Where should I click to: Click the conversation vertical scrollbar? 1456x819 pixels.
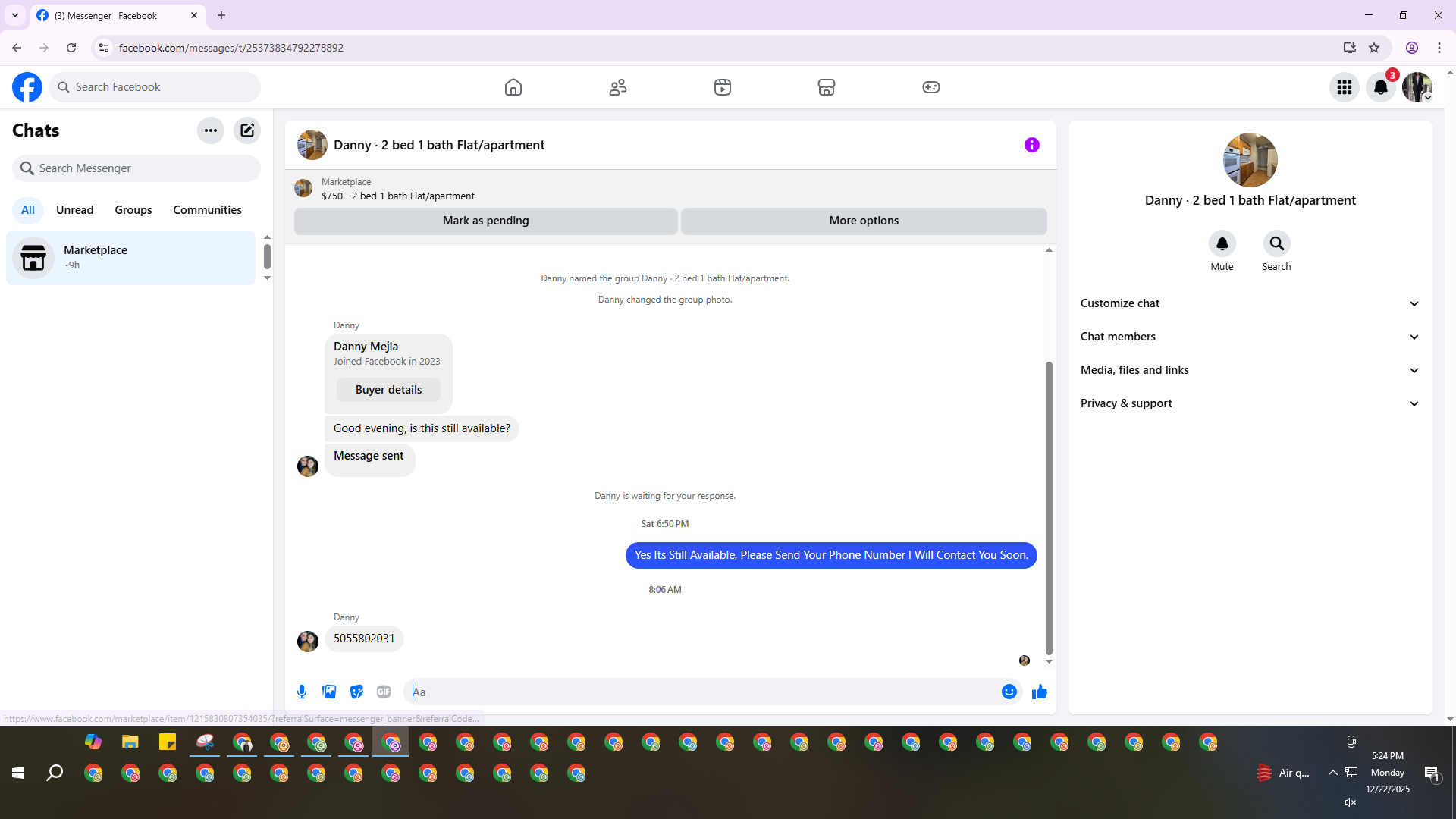[x=1049, y=507]
